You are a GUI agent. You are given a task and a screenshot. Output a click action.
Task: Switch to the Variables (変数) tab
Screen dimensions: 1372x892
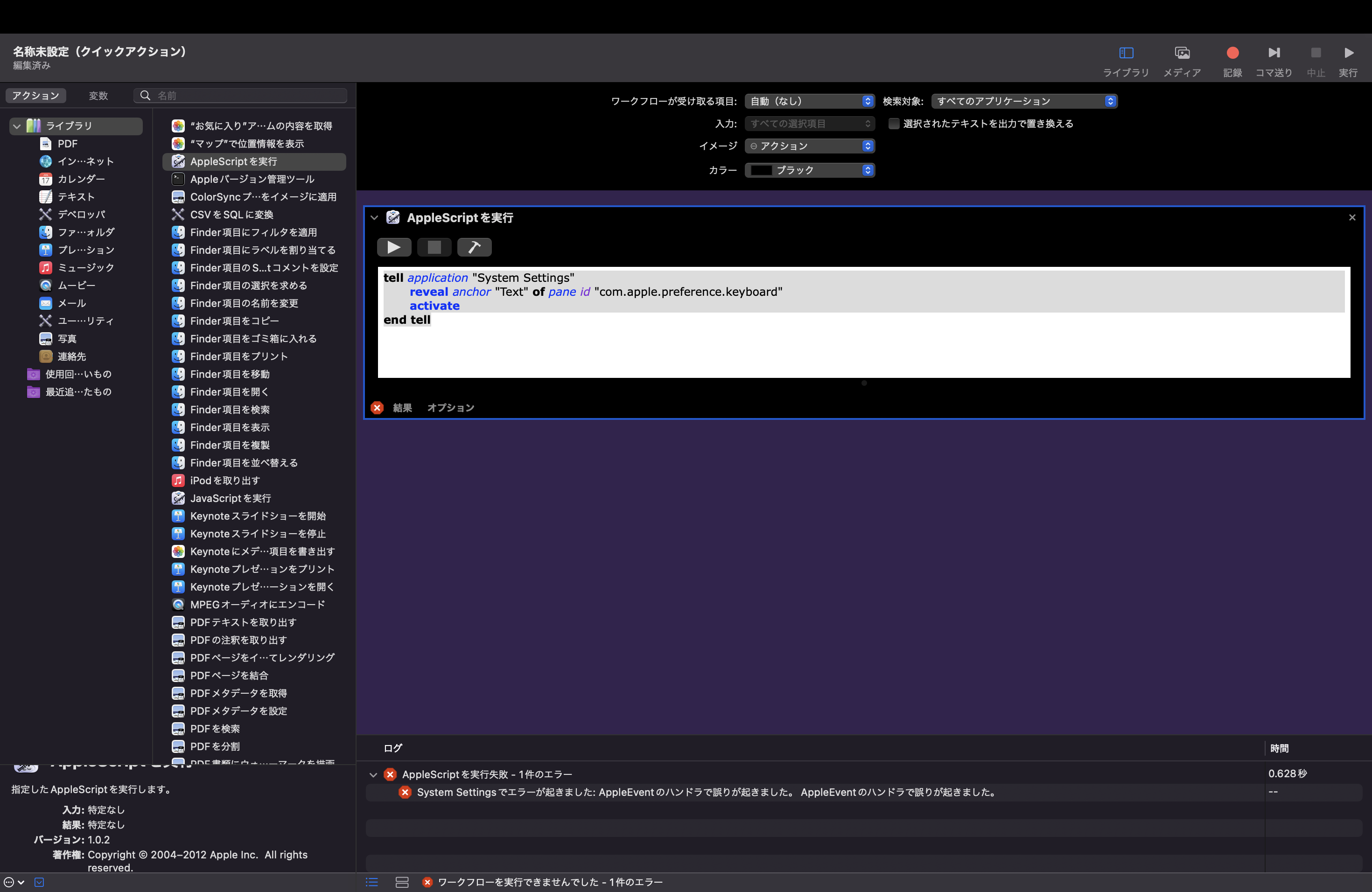(98, 96)
